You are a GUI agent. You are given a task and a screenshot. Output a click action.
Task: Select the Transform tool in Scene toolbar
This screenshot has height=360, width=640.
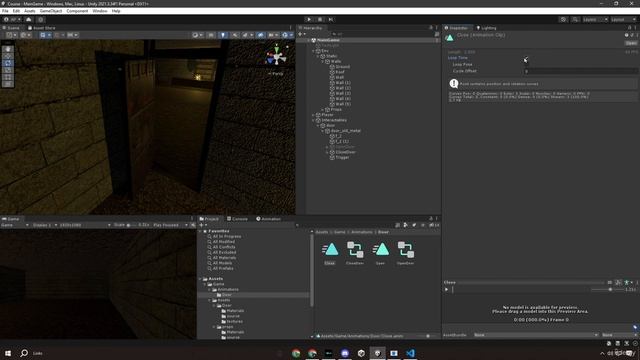point(8,84)
